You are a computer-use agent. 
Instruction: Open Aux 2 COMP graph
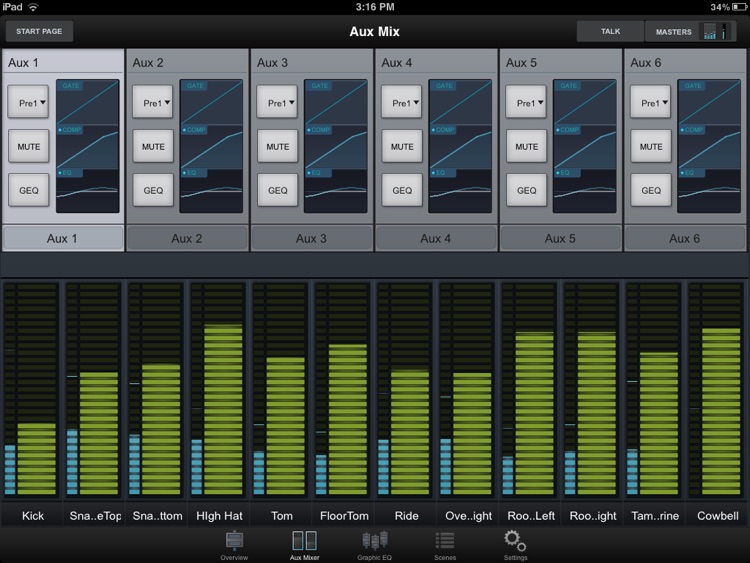click(211, 147)
